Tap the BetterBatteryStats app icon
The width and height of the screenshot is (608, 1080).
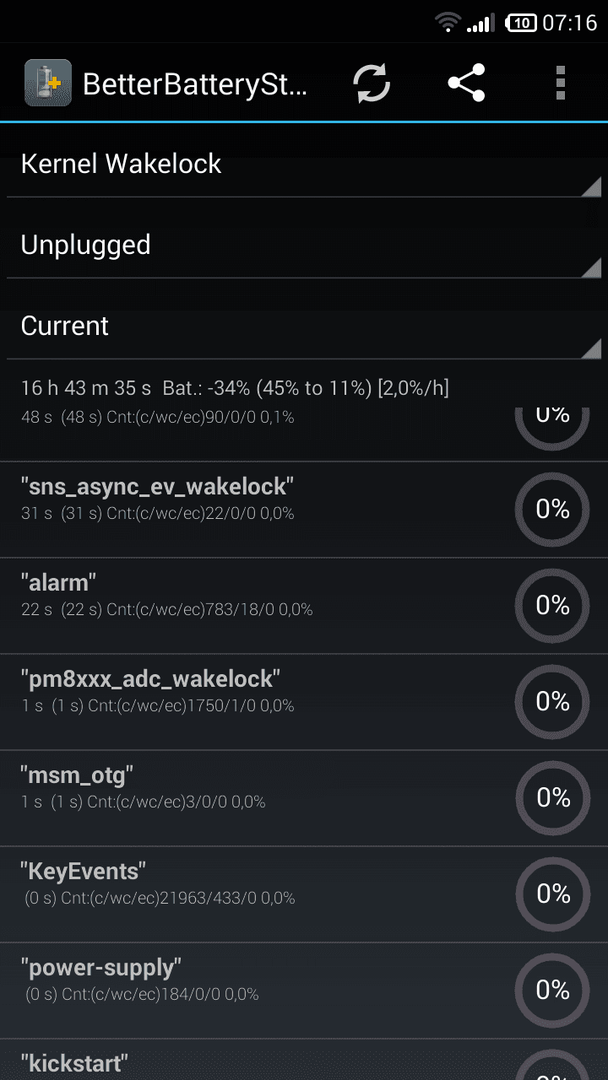pyautogui.click(x=48, y=83)
